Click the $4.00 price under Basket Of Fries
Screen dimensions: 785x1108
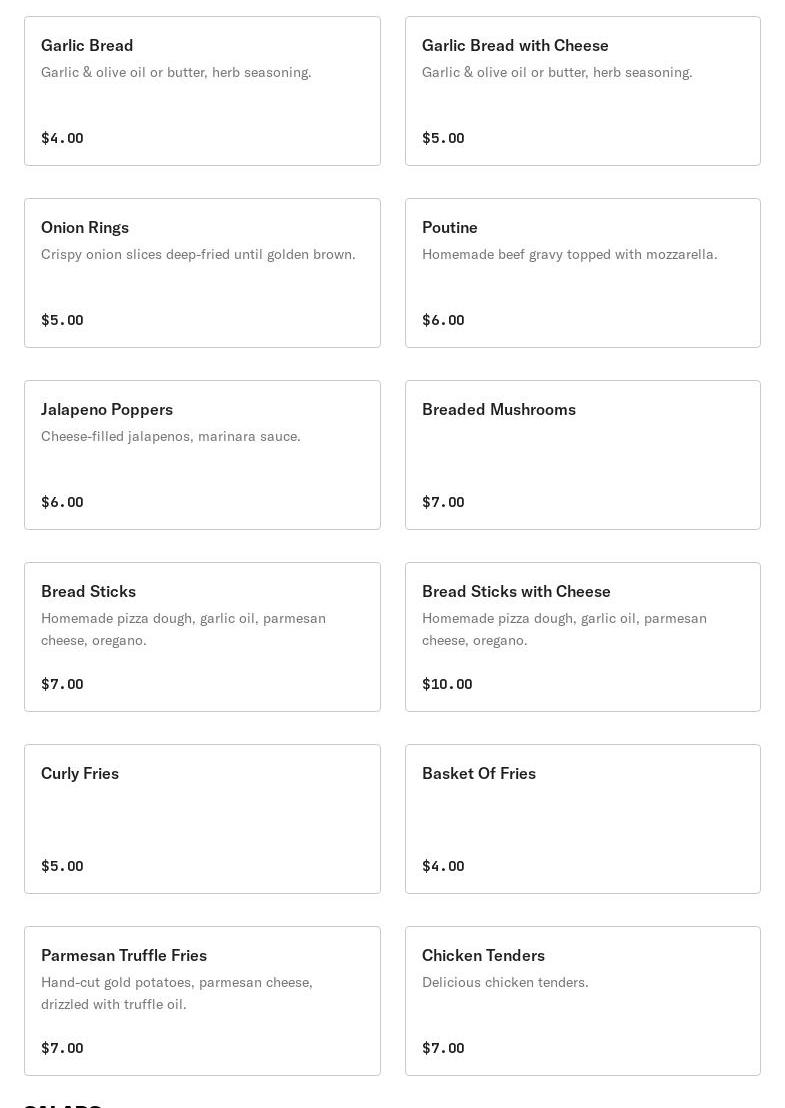click(443, 866)
